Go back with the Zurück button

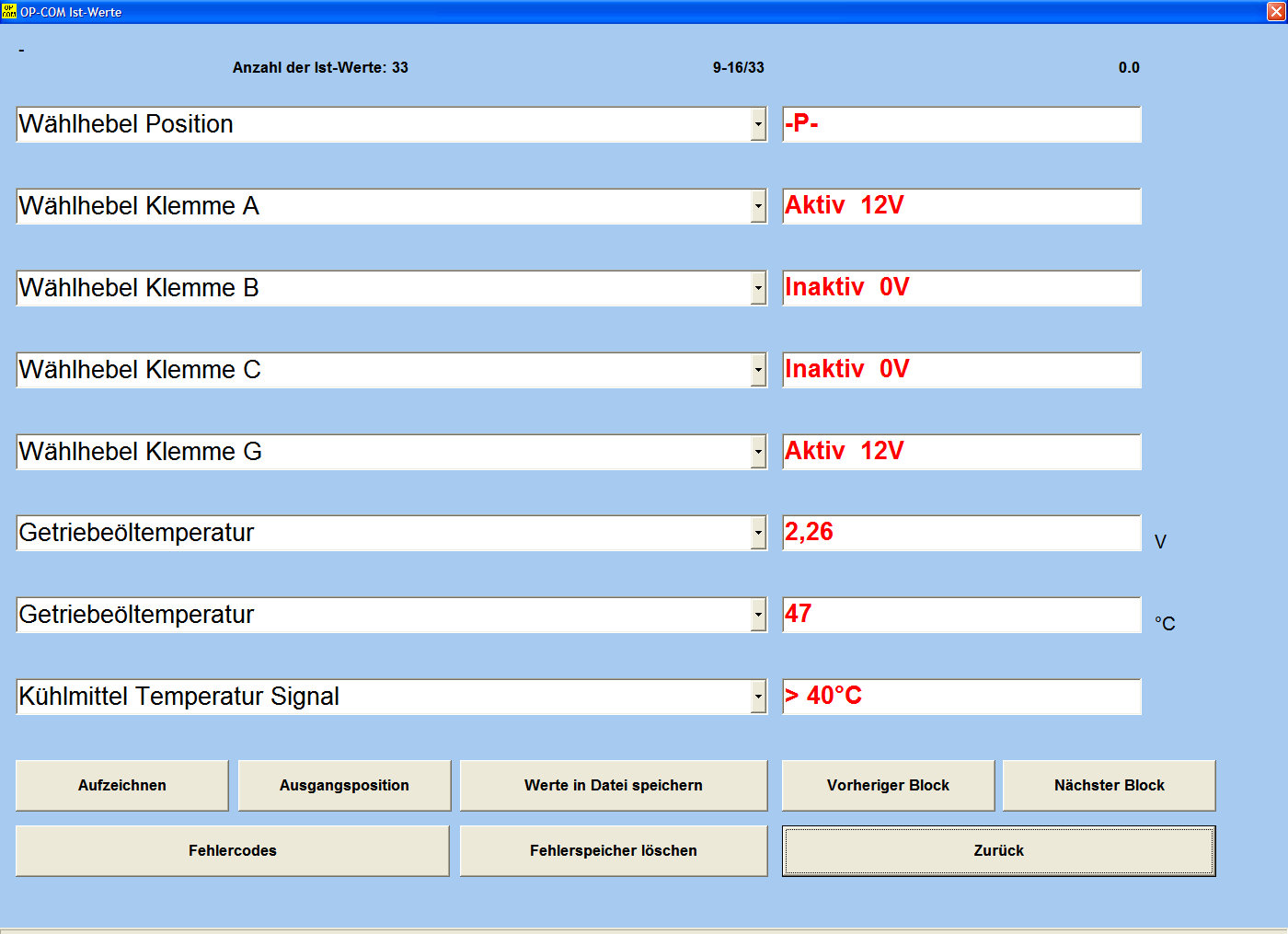pyautogui.click(x=999, y=850)
